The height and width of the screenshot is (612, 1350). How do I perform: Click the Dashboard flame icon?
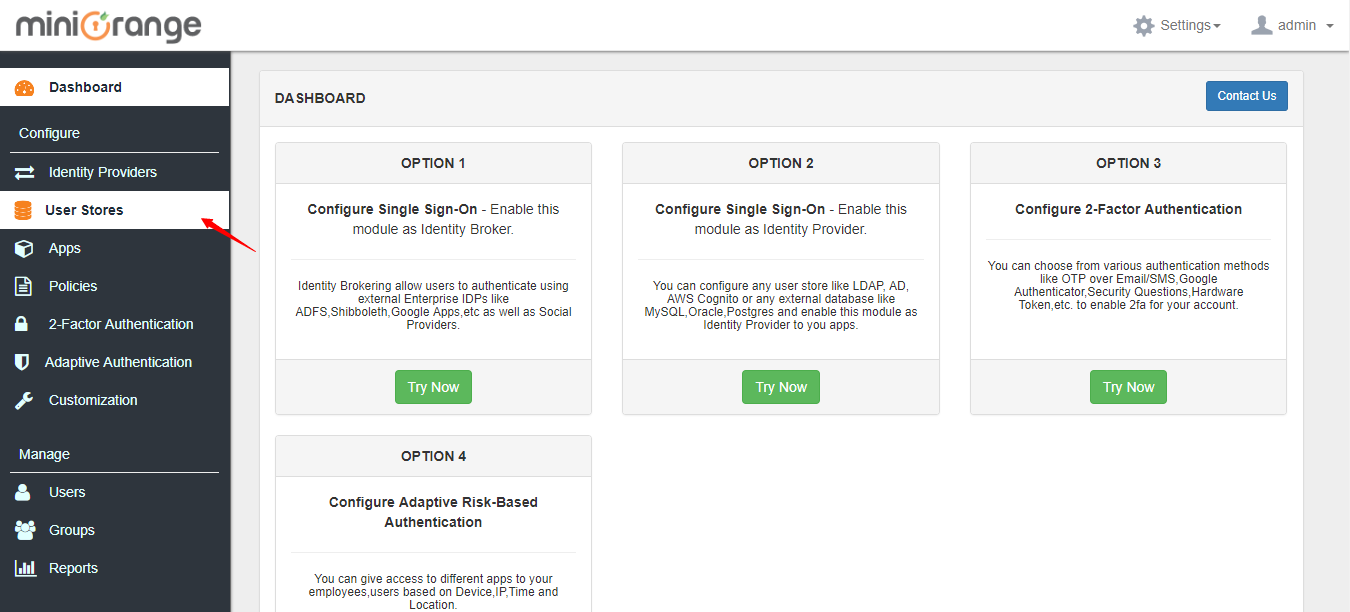click(22, 87)
